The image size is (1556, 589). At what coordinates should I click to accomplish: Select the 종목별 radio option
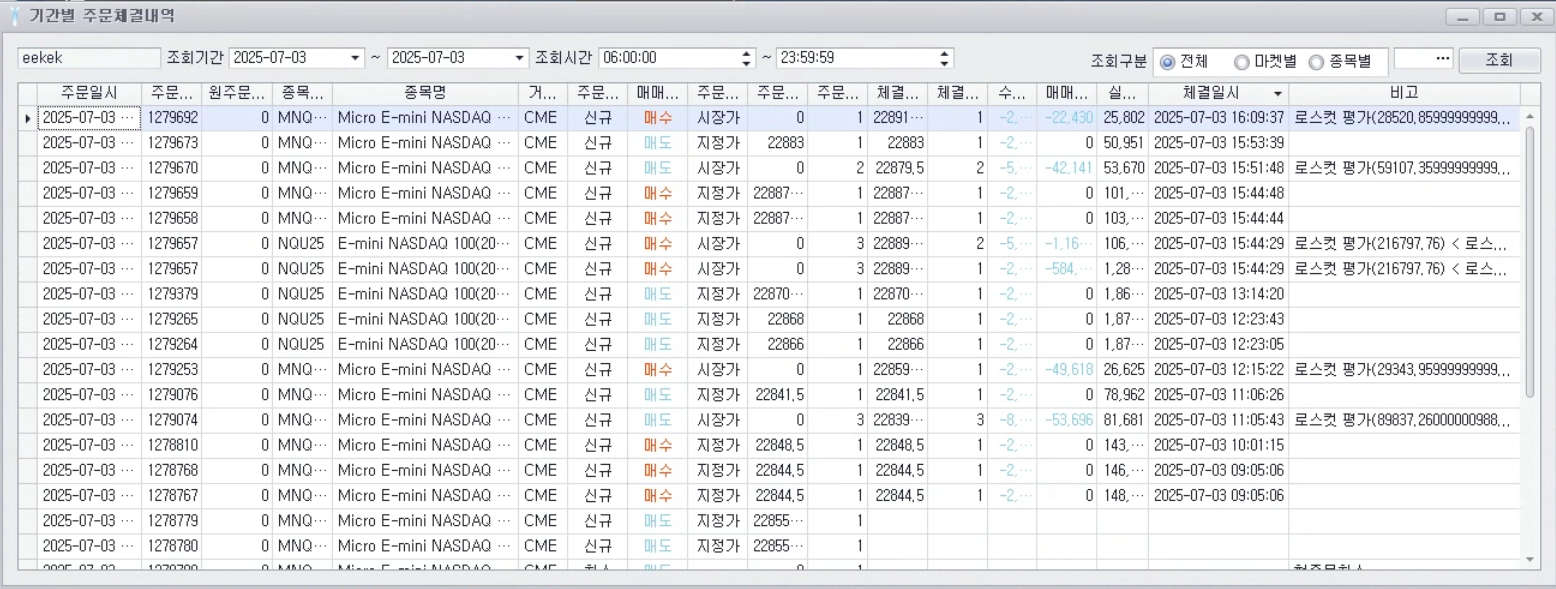tap(1315, 61)
